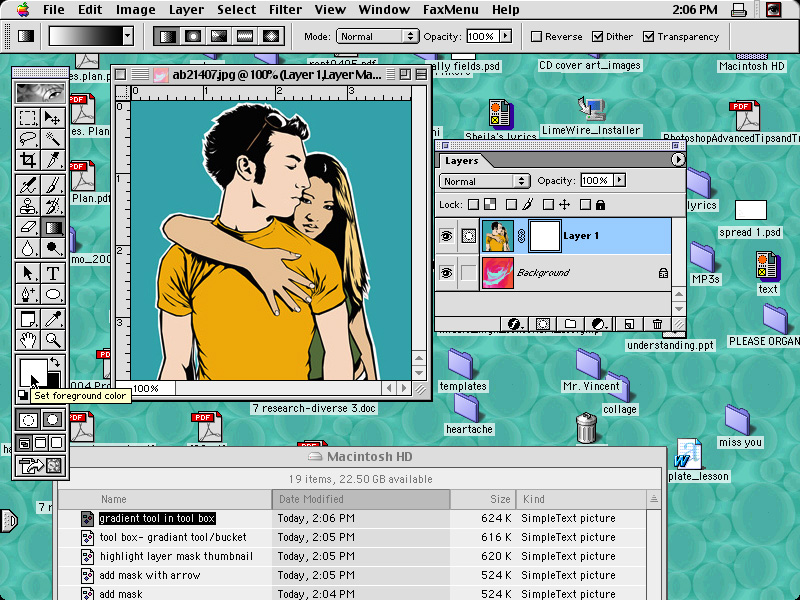This screenshot has width=800, height=600.
Task: Sort Finder list by Date Modified
Action: click(361, 499)
